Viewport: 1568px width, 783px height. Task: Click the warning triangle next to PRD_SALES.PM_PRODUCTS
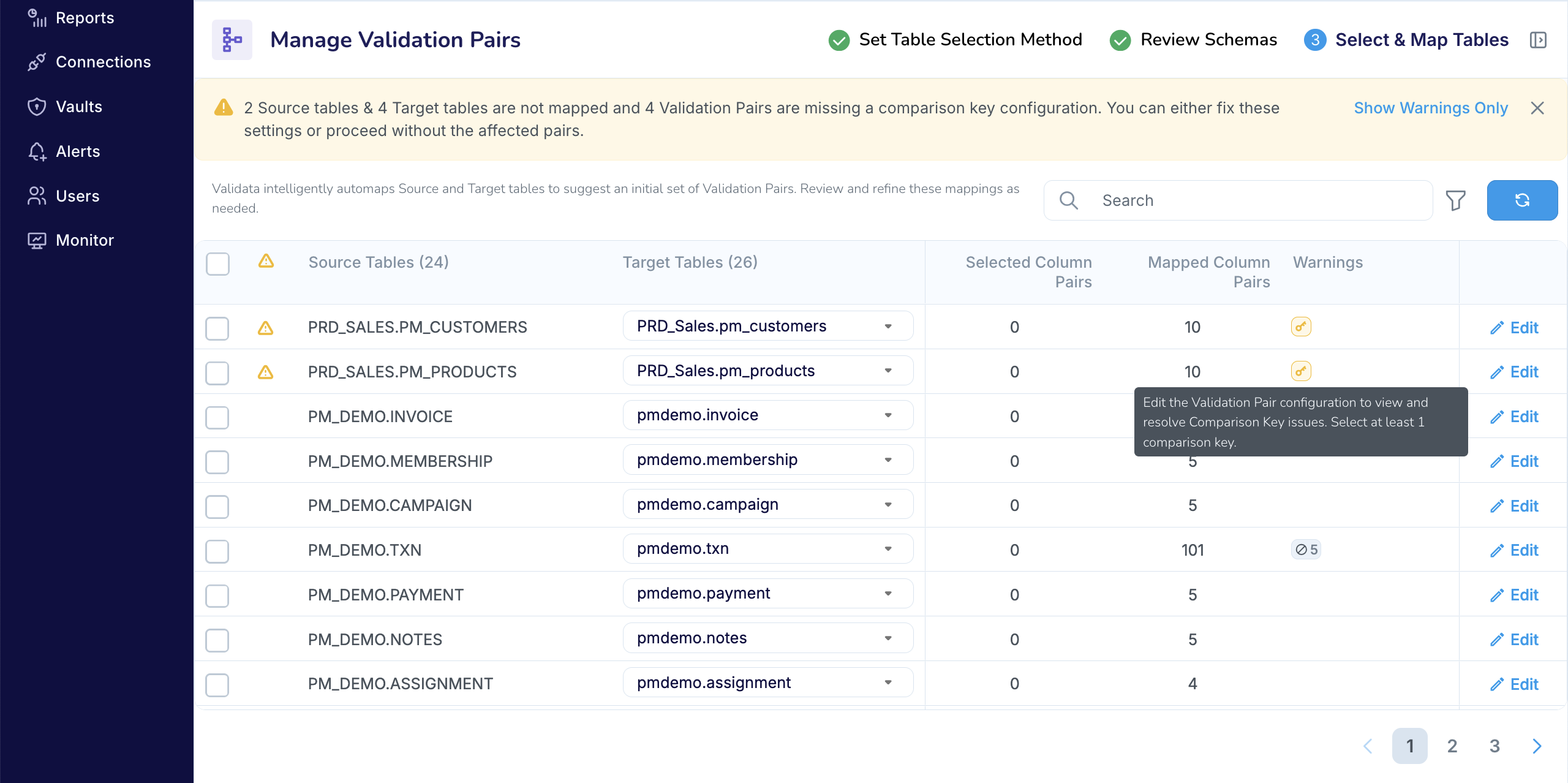[266, 371]
